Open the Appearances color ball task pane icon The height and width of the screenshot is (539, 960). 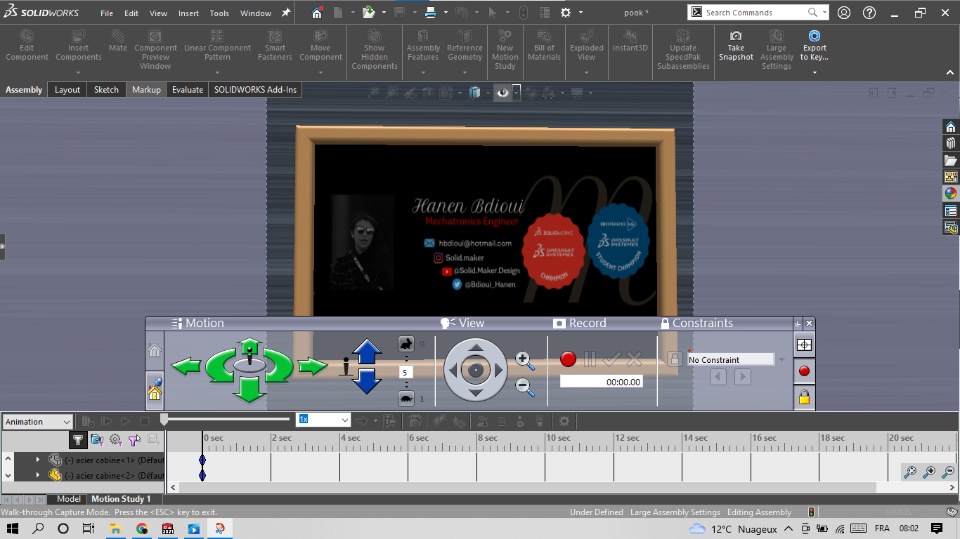click(951, 193)
